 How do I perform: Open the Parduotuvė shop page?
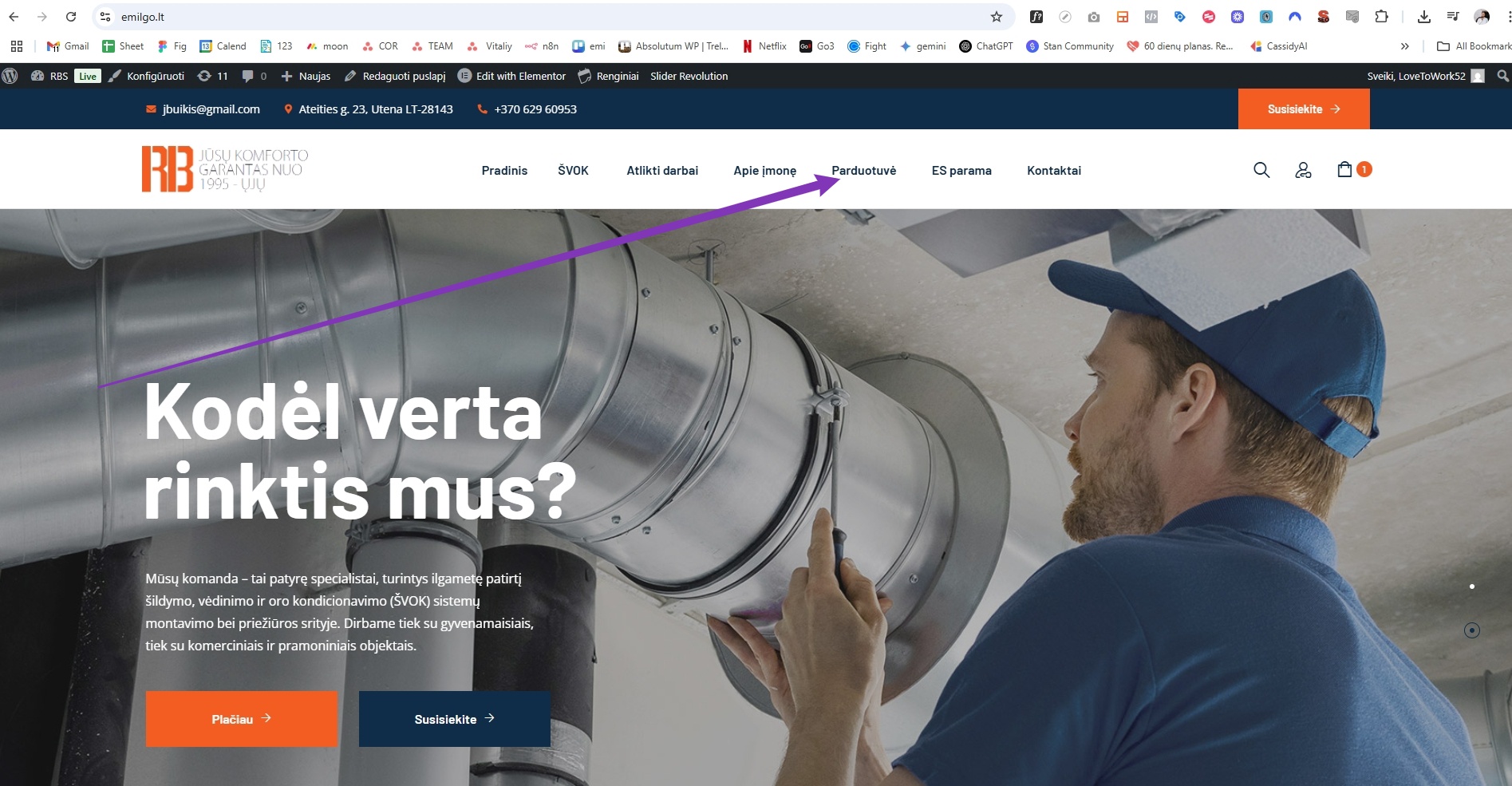pyautogui.click(x=863, y=171)
